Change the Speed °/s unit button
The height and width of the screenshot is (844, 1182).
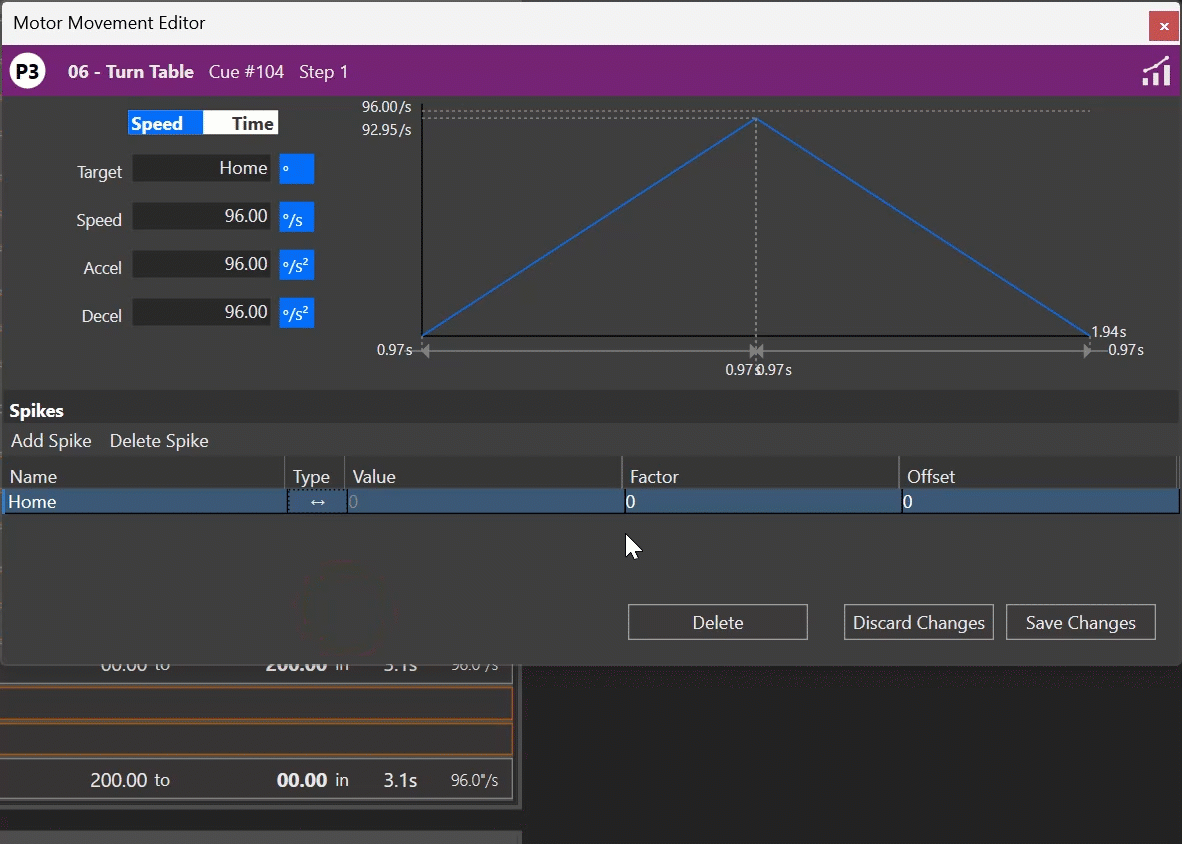(x=296, y=217)
